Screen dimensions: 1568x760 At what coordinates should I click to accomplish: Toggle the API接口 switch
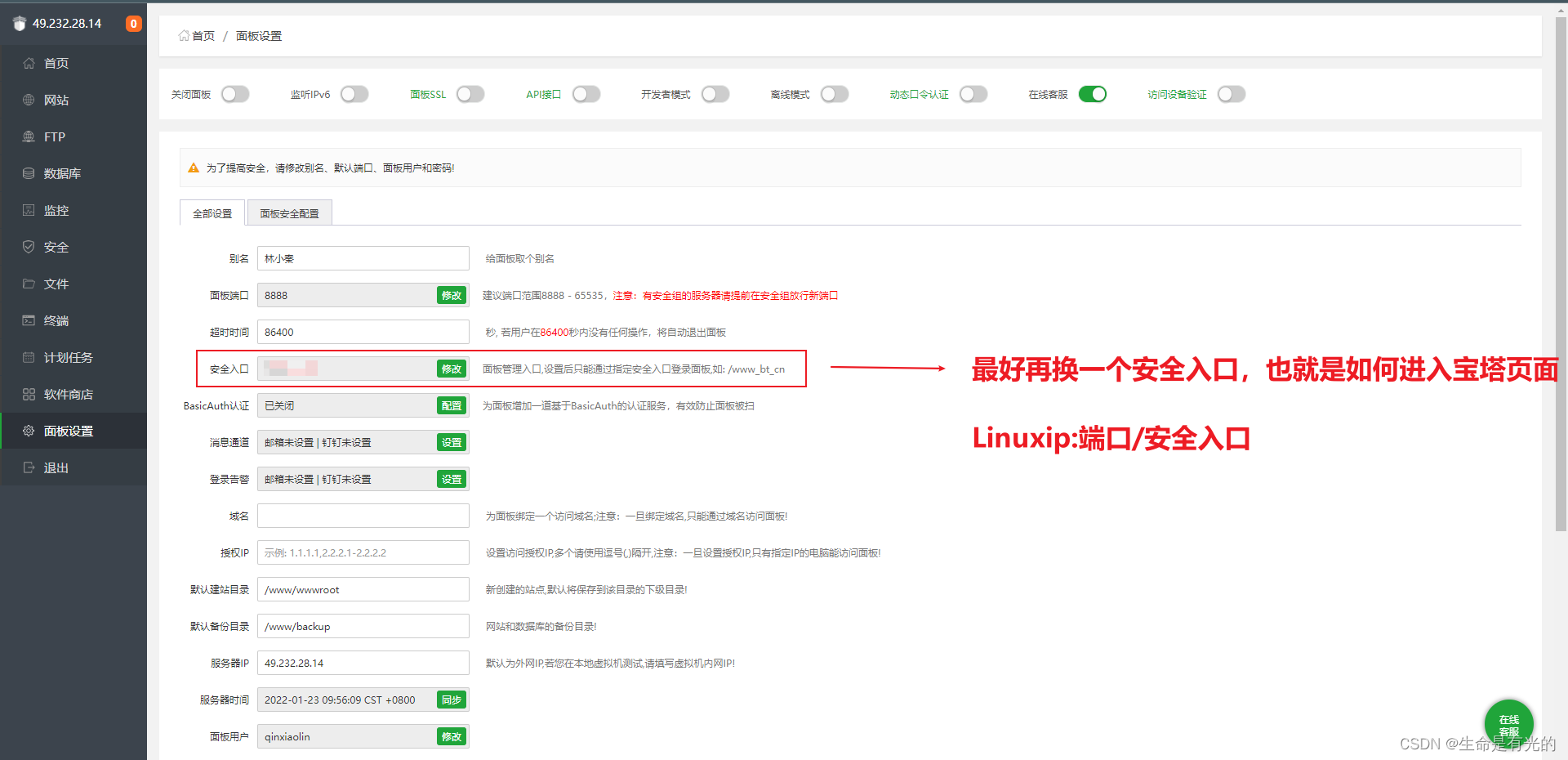[x=586, y=94]
